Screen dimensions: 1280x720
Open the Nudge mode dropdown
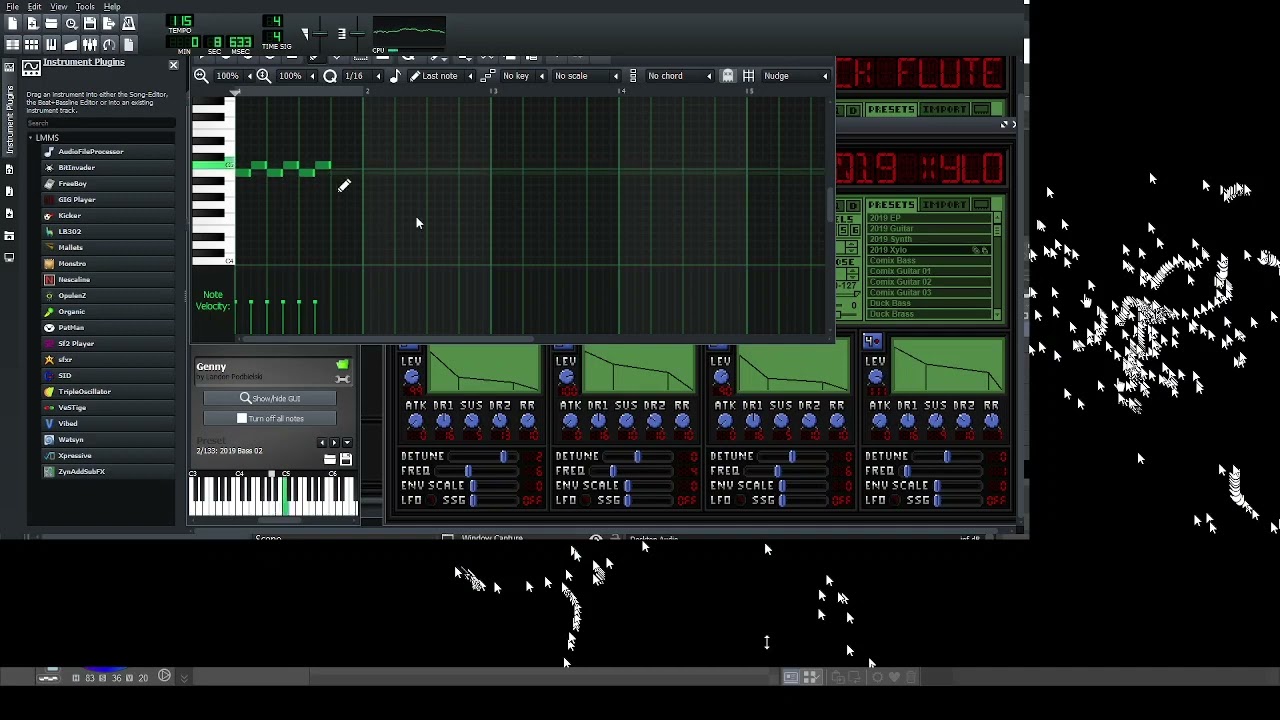796,76
